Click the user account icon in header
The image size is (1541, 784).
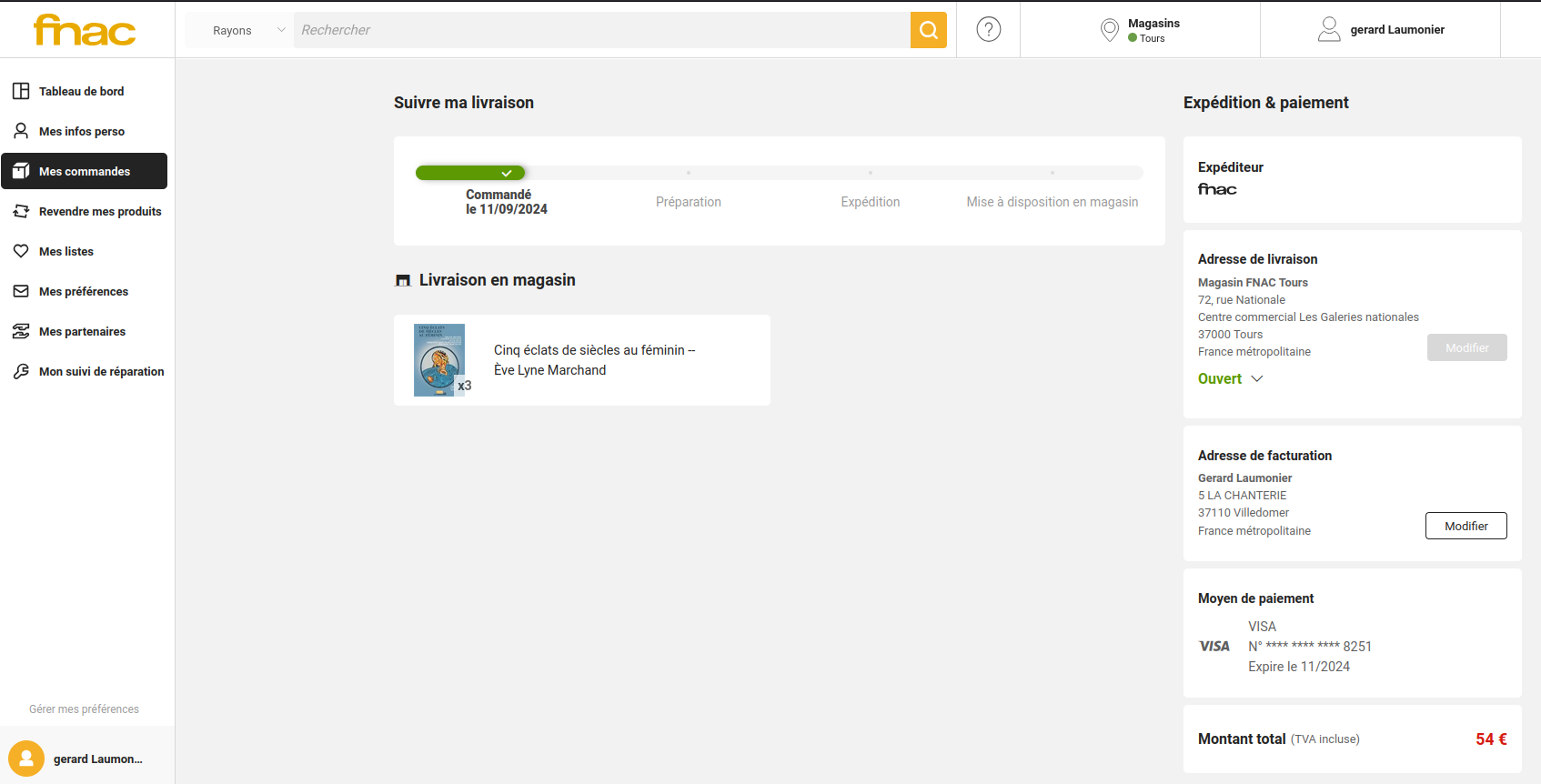(1329, 30)
